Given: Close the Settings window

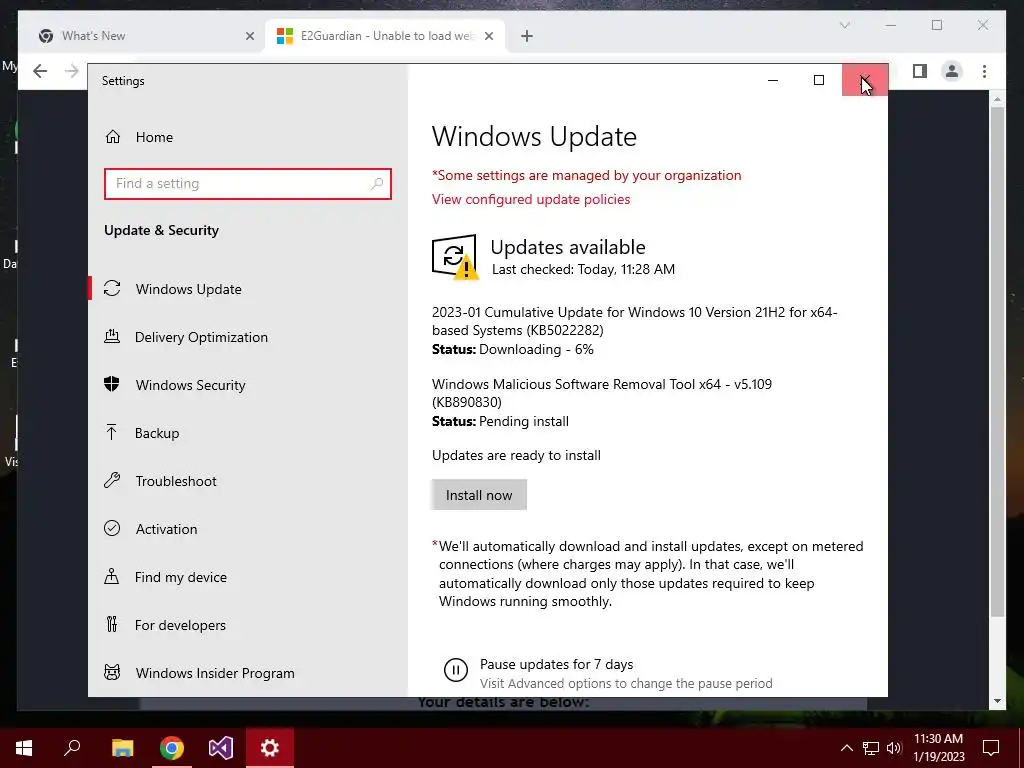Looking at the screenshot, I should point(865,80).
